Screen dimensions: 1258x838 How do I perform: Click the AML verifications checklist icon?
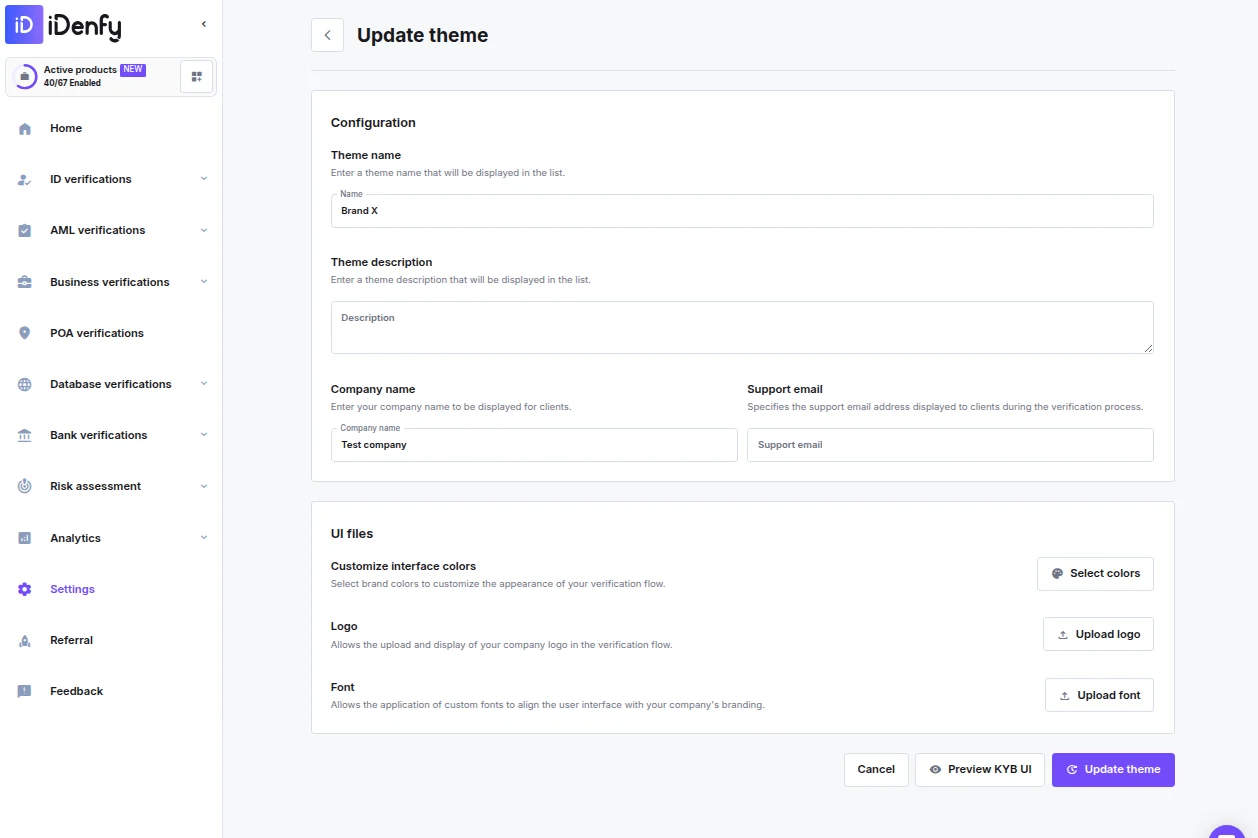[x=25, y=231]
